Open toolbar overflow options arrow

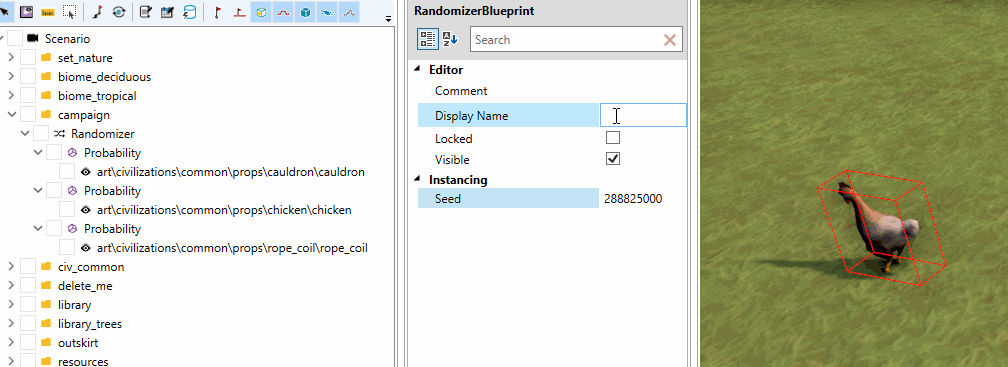(388, 19)
